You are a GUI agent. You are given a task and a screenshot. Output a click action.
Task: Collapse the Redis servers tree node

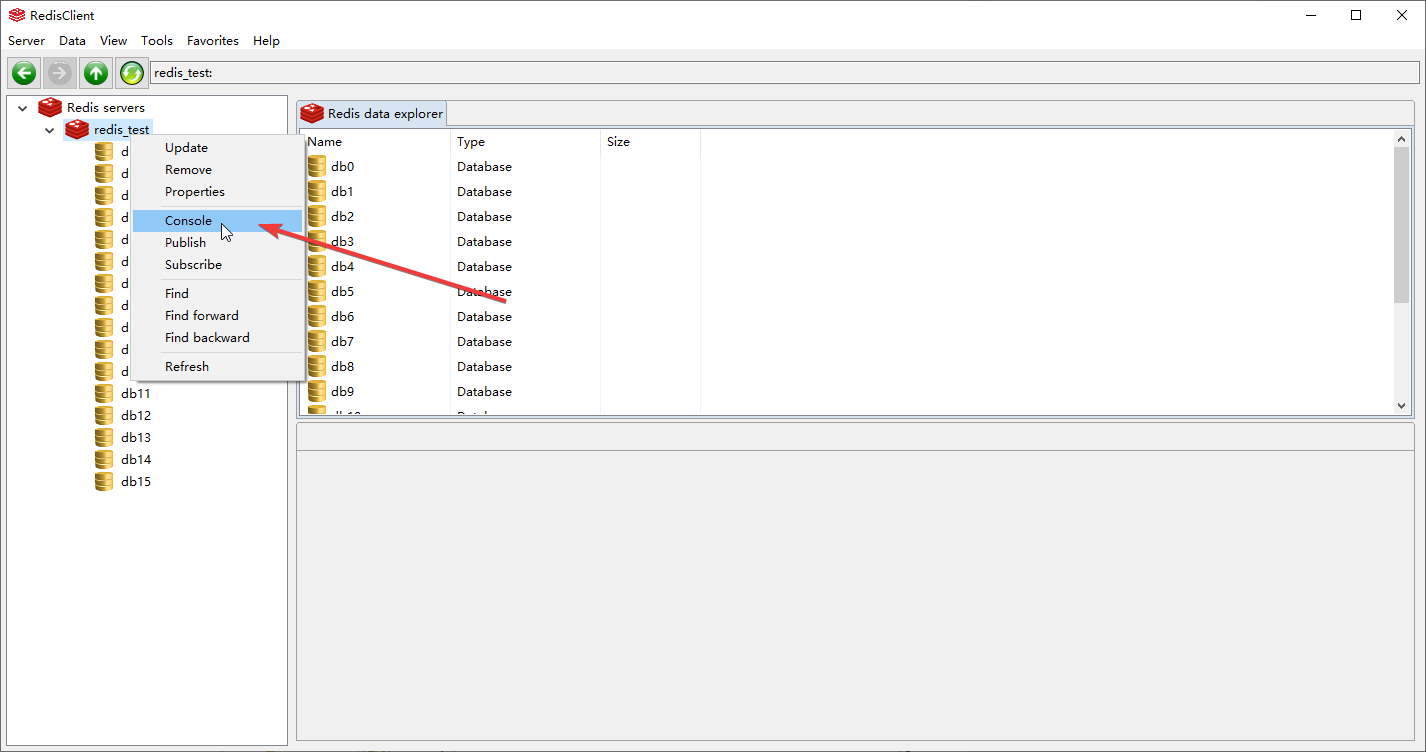[x=22, y=108]
